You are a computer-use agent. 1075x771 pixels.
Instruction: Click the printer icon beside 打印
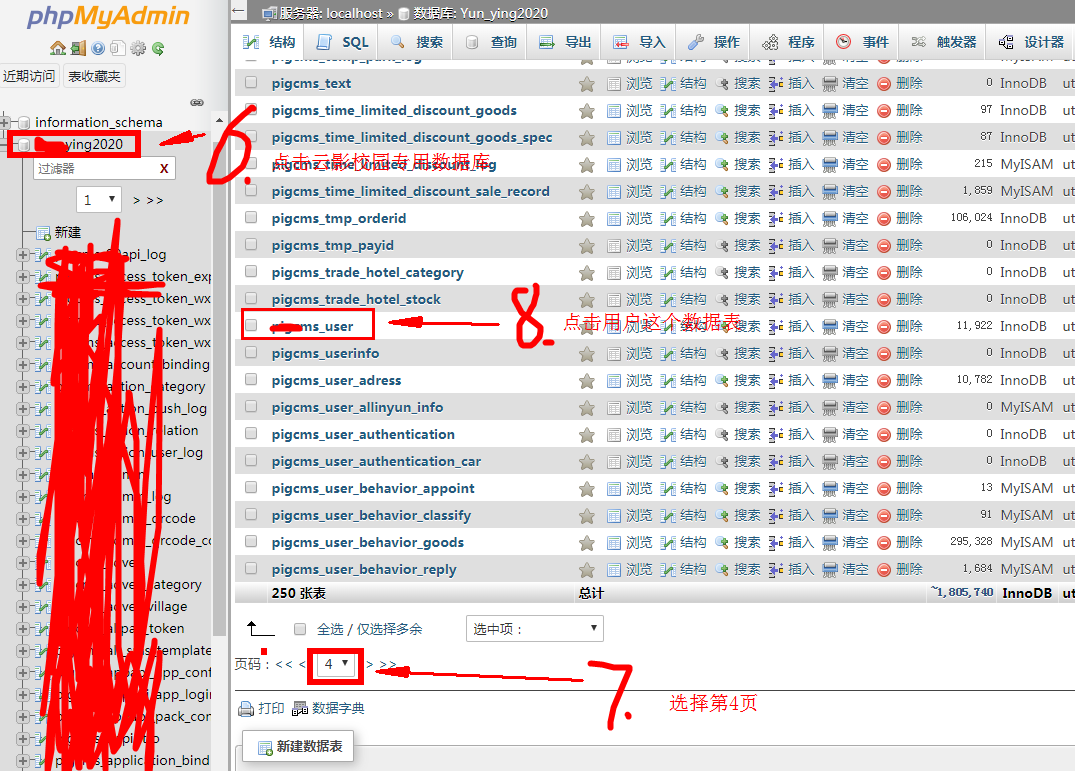[246, 709]
